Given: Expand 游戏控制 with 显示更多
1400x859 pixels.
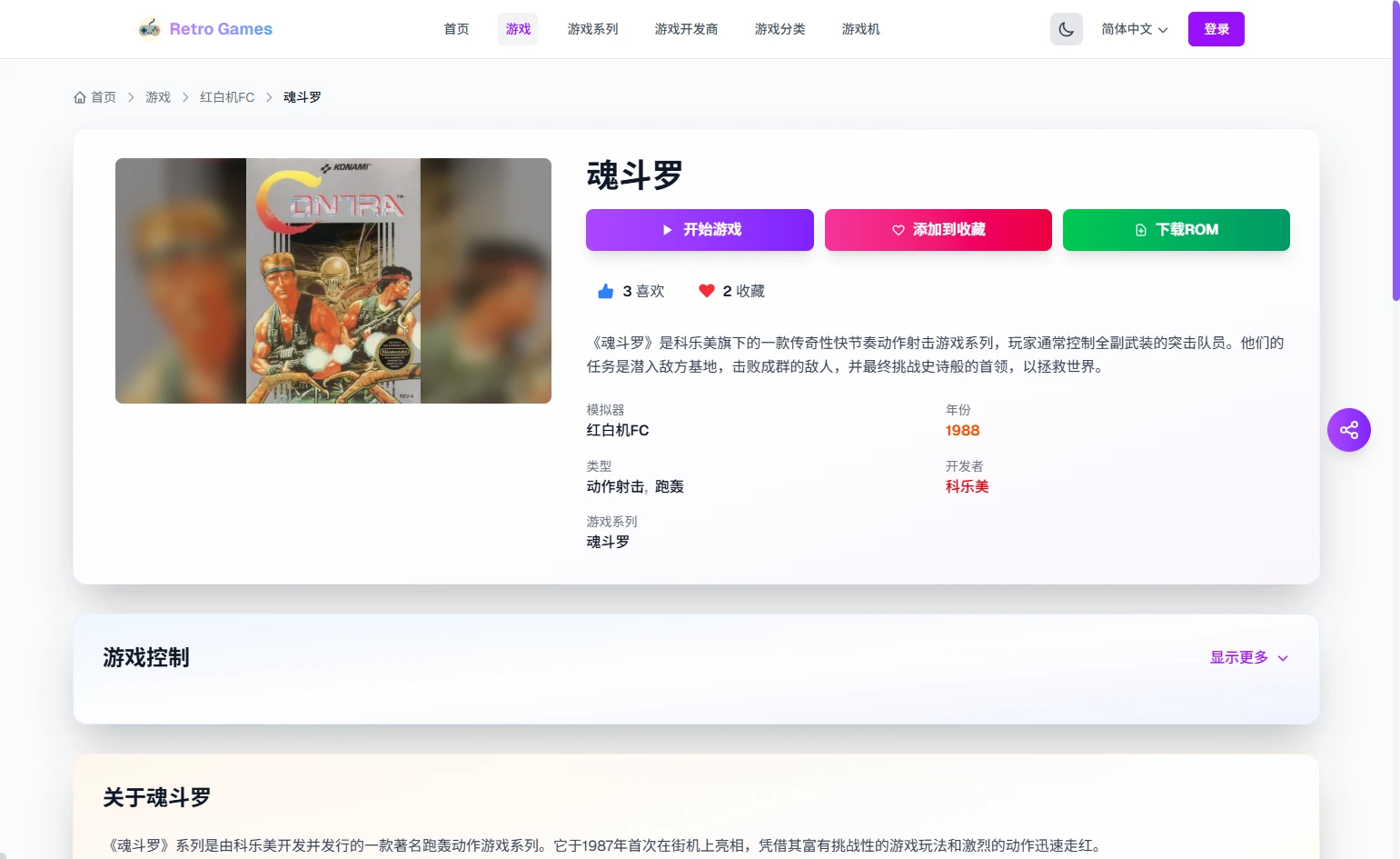Looking at the screenshot, I should point(1248,657).
